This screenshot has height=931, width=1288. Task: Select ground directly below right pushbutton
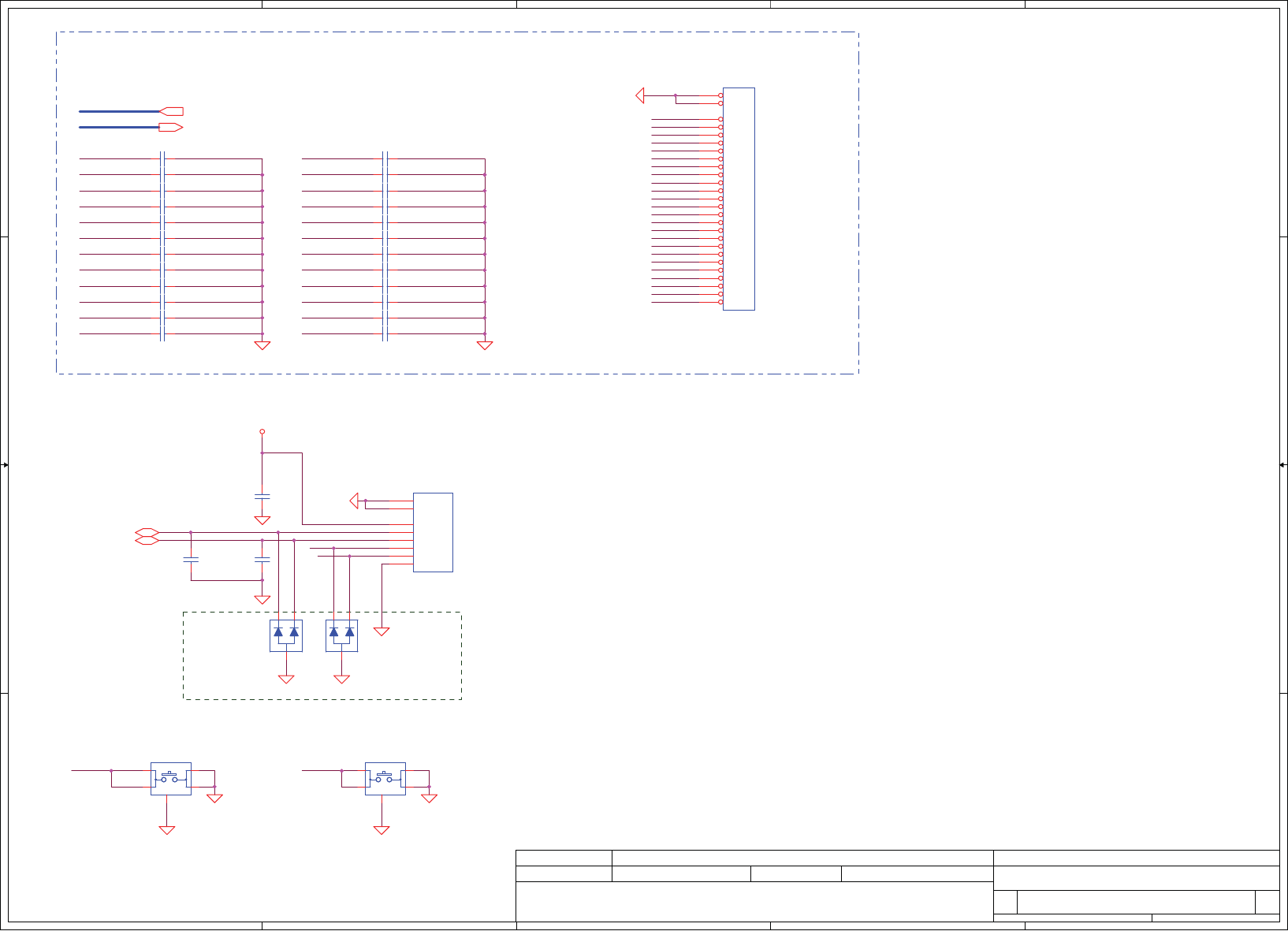[x=382, y=830]
